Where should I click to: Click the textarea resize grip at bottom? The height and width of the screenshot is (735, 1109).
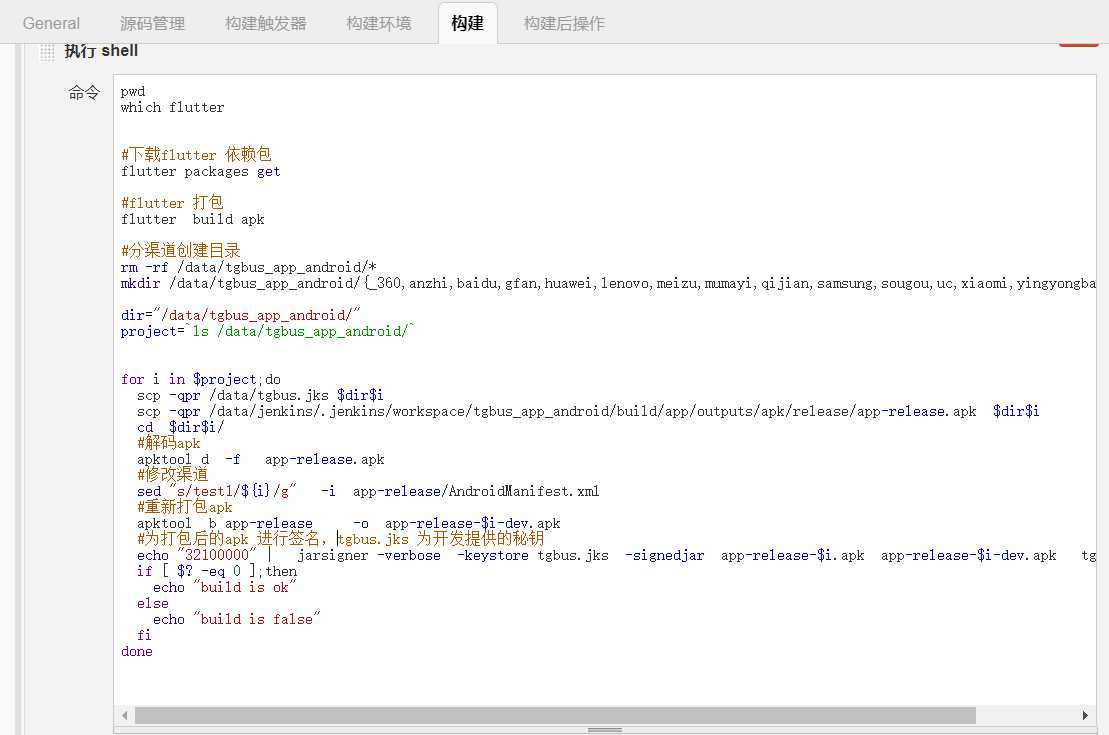[x=605, y=729]
